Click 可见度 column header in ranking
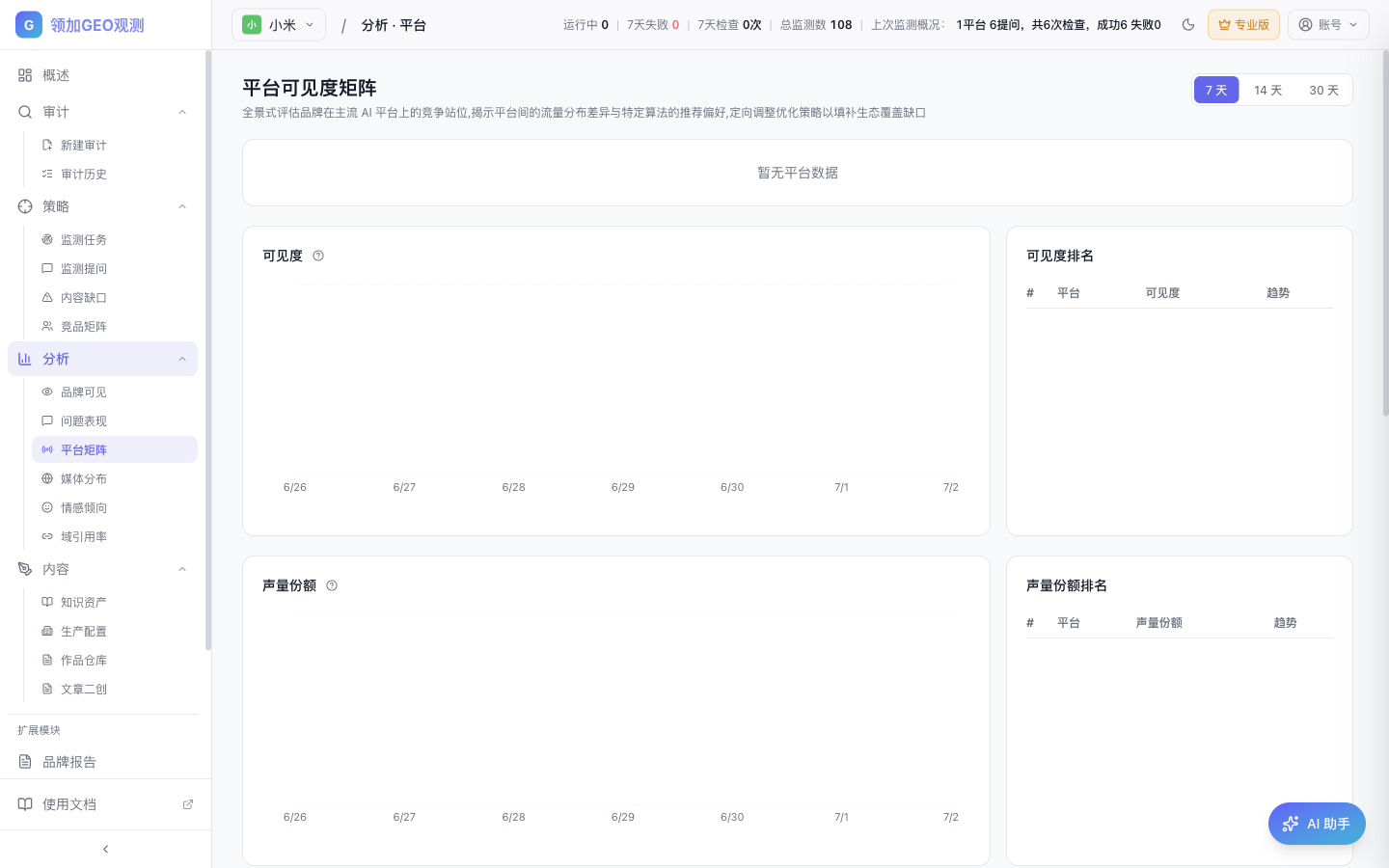 (x=1162, y=293)
